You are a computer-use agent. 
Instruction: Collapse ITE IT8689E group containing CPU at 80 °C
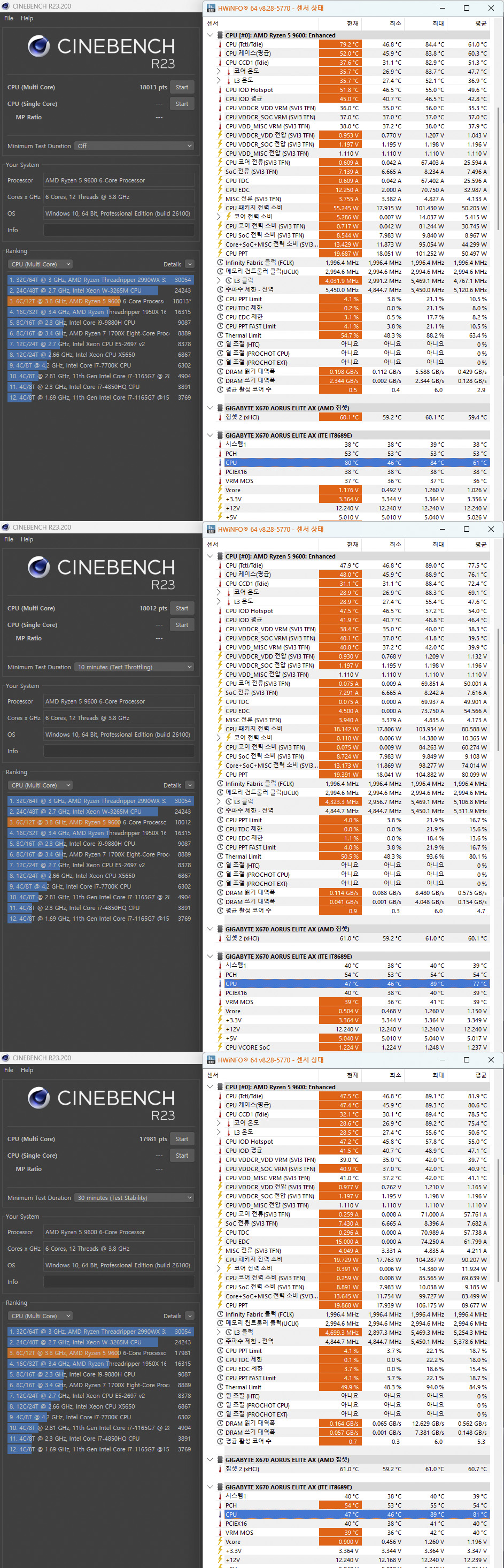tap(211, 435)
